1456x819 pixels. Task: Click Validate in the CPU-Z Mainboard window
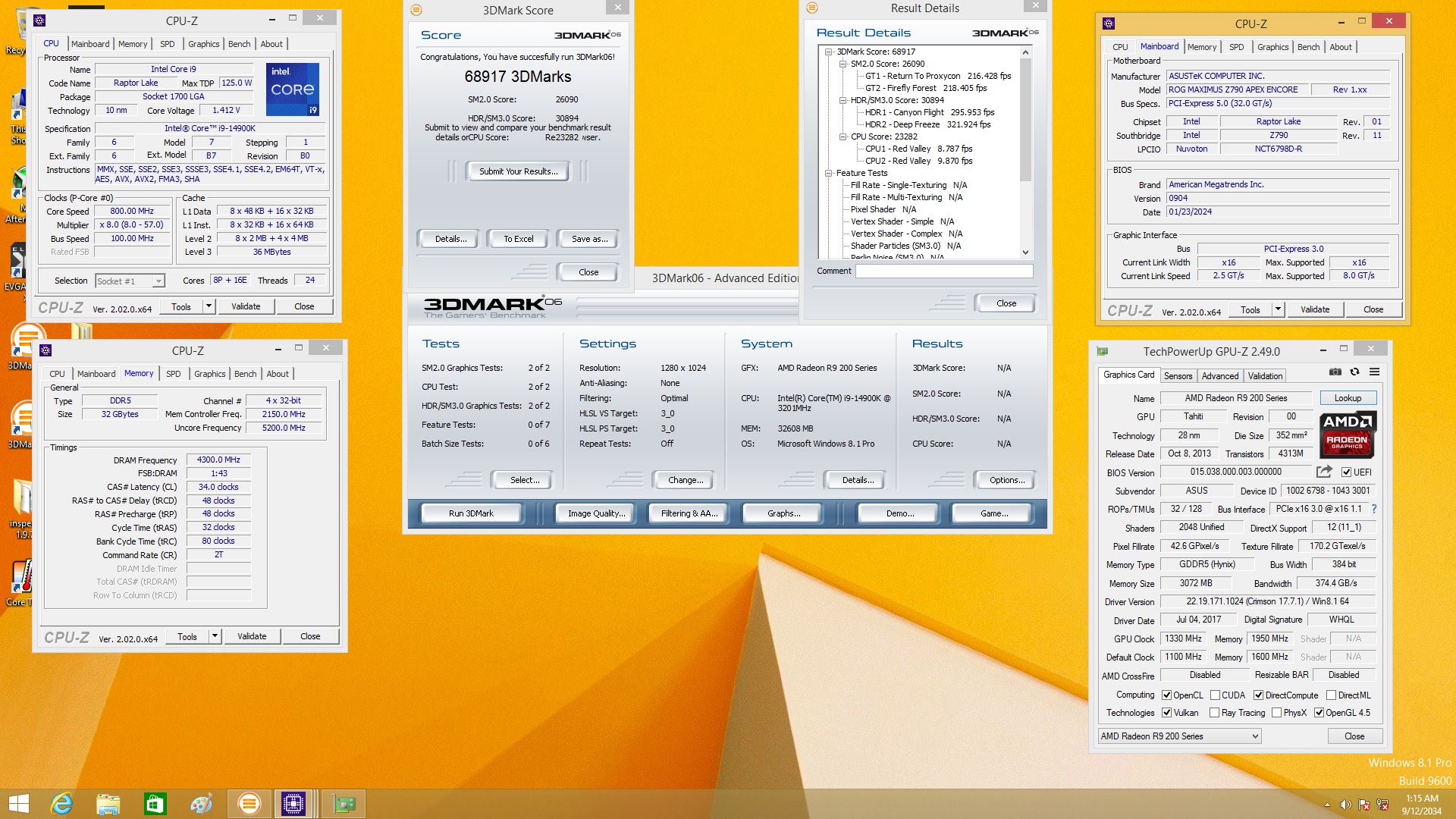1315,309
